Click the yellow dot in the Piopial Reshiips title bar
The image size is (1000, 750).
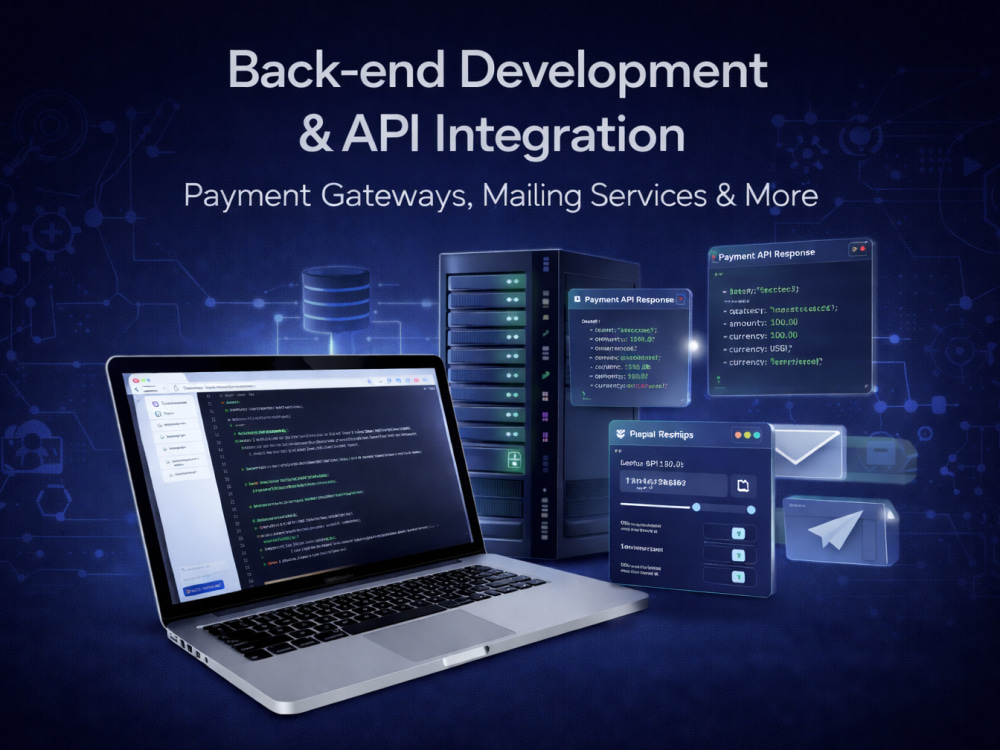[x=747, y=435]
